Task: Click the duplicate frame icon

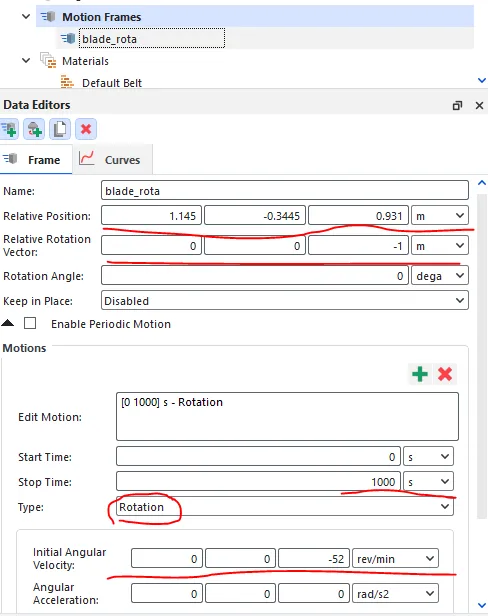Action: (60, 129)
